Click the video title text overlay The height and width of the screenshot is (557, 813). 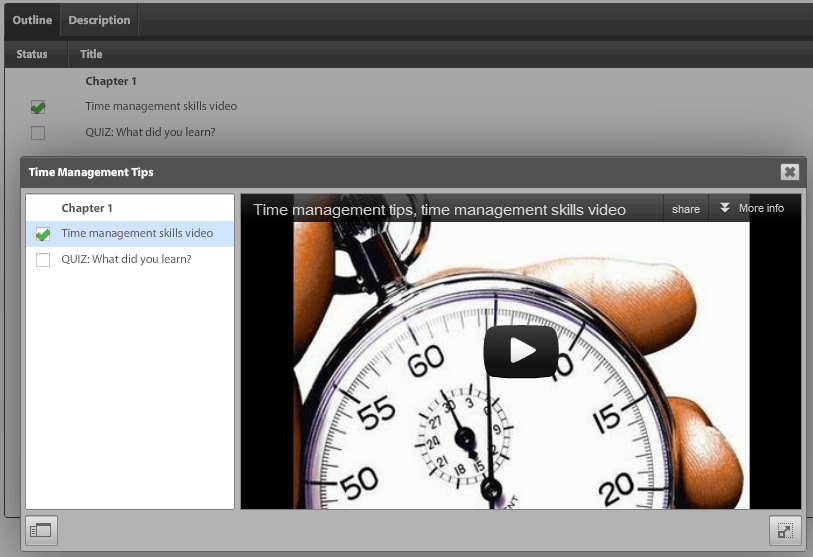pyautogui.click(x=439, y=210)
